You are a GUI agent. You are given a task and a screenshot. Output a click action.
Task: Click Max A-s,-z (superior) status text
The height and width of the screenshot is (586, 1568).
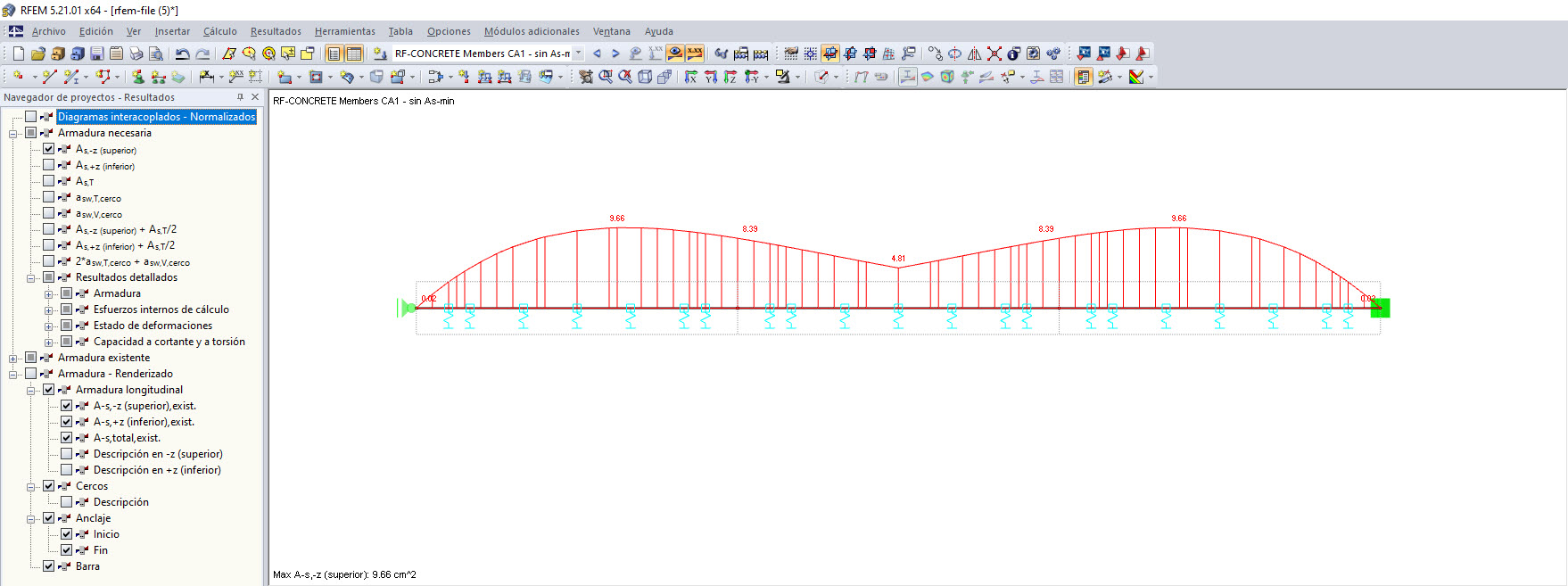point(344,574)
